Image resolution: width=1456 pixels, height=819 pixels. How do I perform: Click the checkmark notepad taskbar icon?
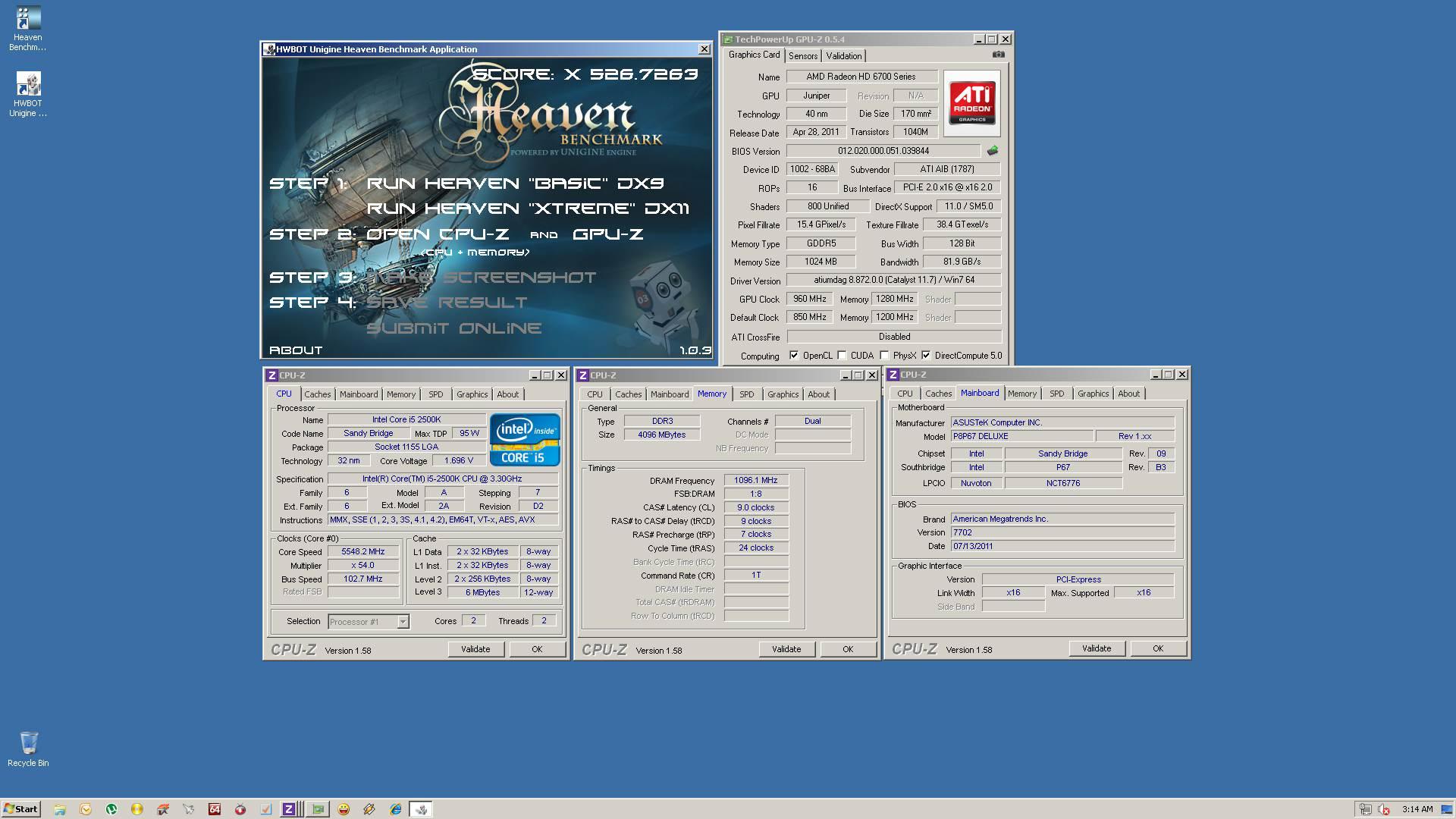(266, 809)
